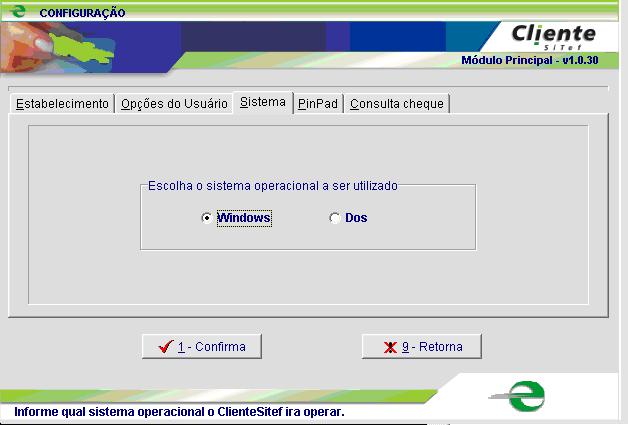Viewport: 628px width, 425px height.
Task: Click the "Escolha o sistema operacional" group label
Action: click(272, 185)
